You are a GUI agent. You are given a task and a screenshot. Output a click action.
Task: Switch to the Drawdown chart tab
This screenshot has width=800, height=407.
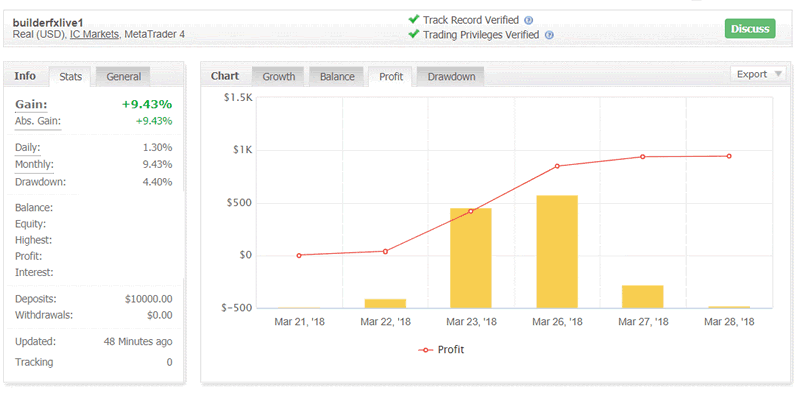(x=450, y=76)
